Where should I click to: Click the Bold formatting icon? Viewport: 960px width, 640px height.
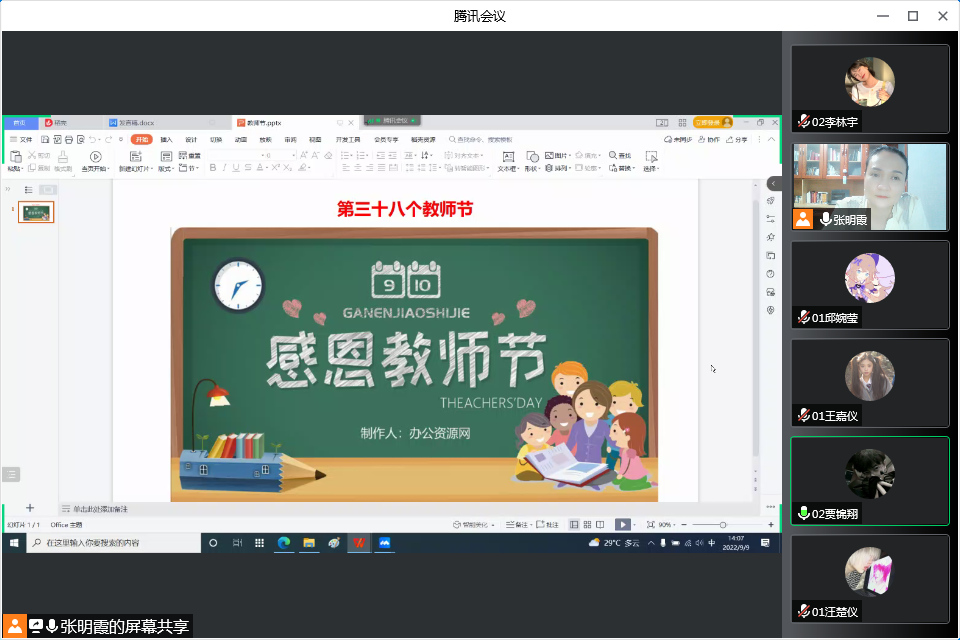click(x=213, y=168)
